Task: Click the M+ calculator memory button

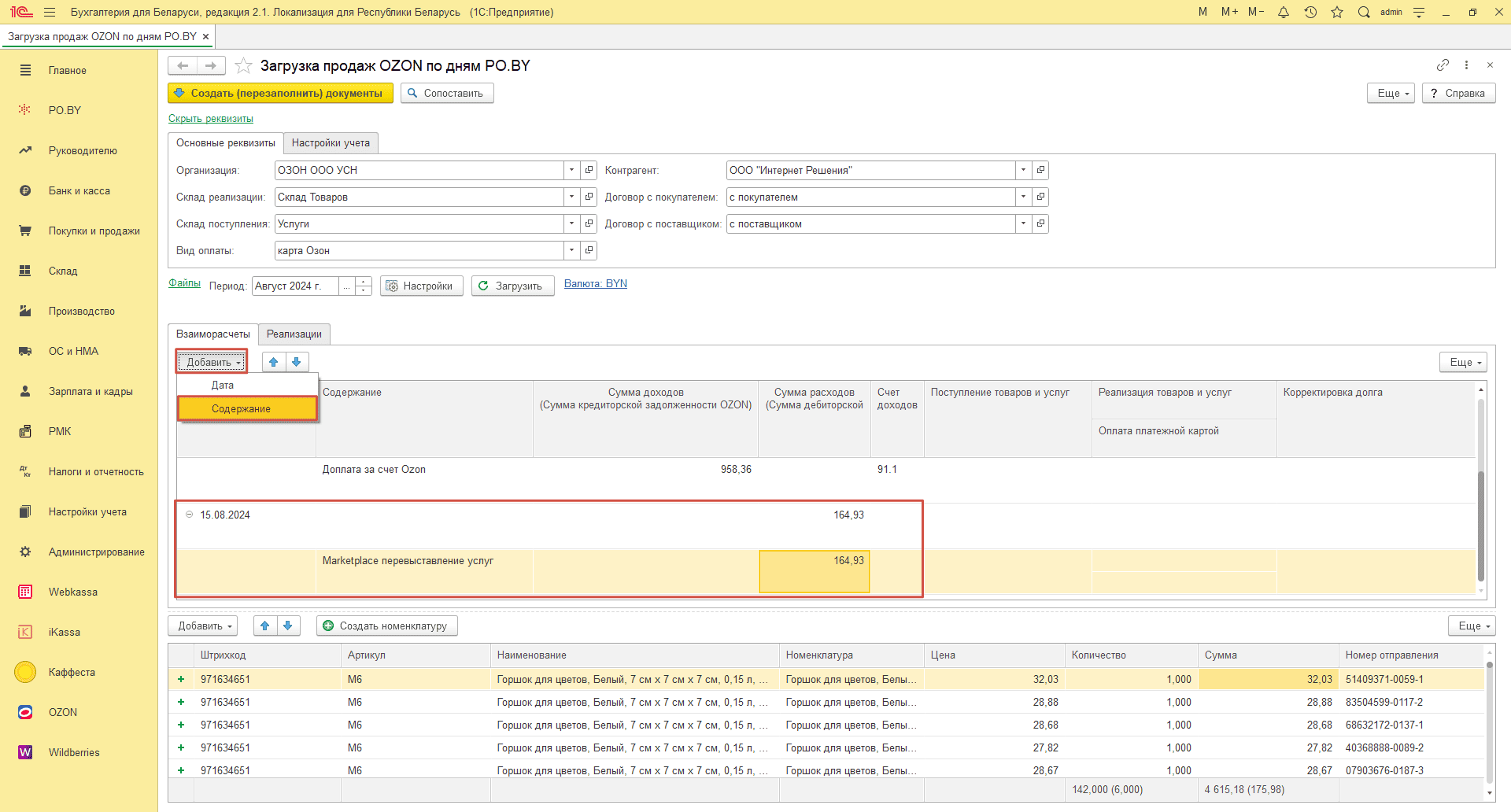Action: (1229, 12)
